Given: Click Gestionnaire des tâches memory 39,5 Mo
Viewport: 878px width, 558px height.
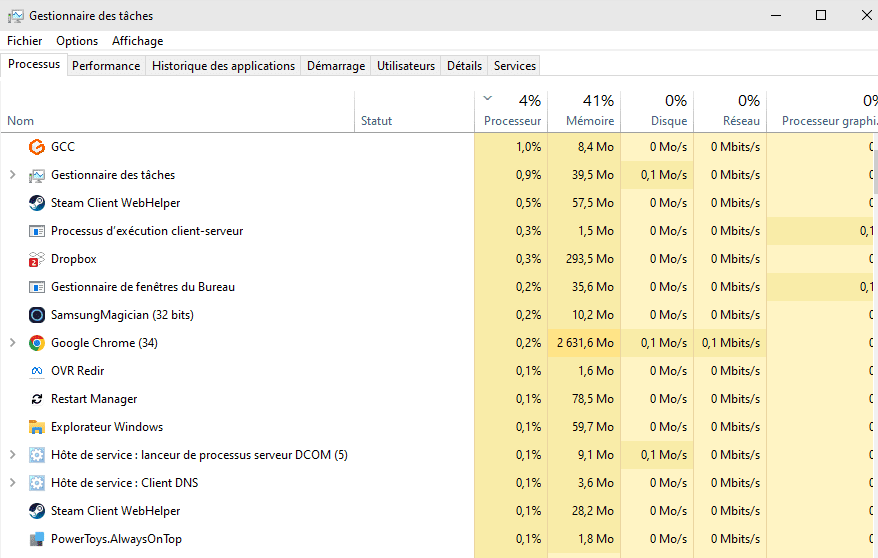Looking at the screenshot, I should 593,175.
